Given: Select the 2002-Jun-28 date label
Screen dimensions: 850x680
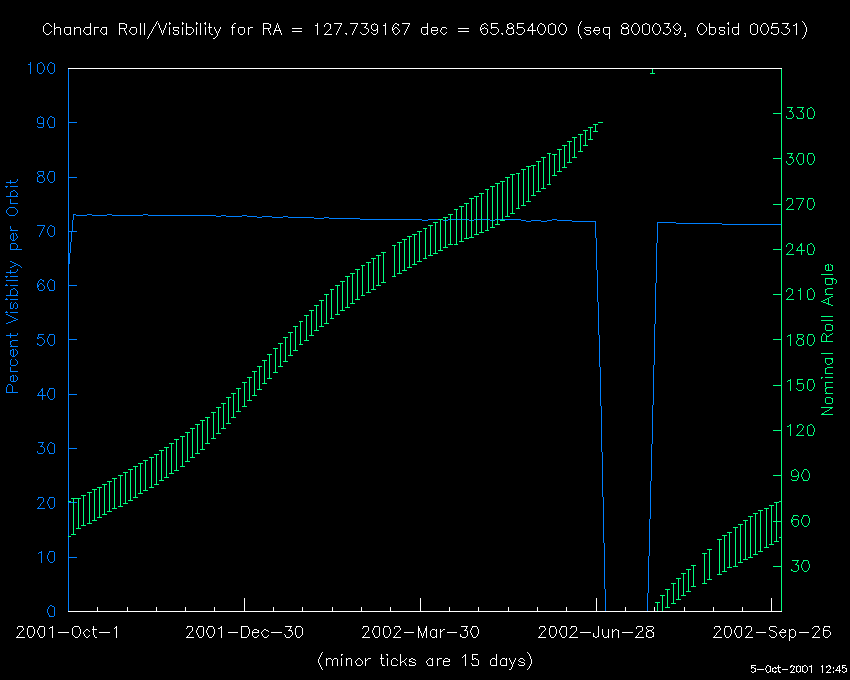Looking at the screenshot, I should coord(597,633).
